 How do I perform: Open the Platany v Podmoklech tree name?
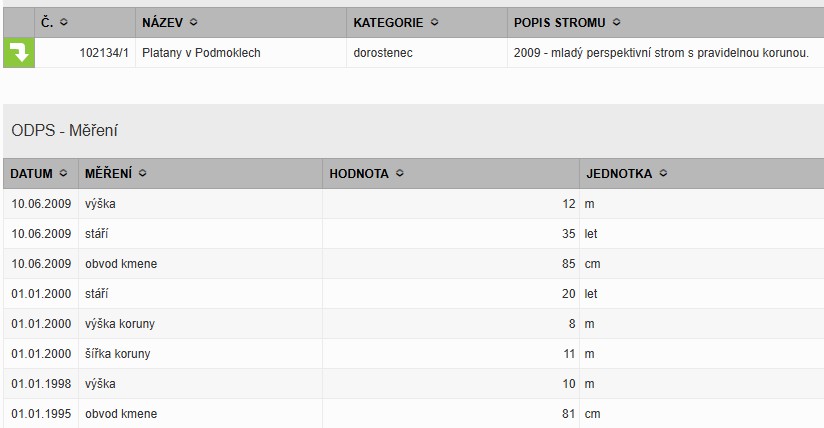201,52
